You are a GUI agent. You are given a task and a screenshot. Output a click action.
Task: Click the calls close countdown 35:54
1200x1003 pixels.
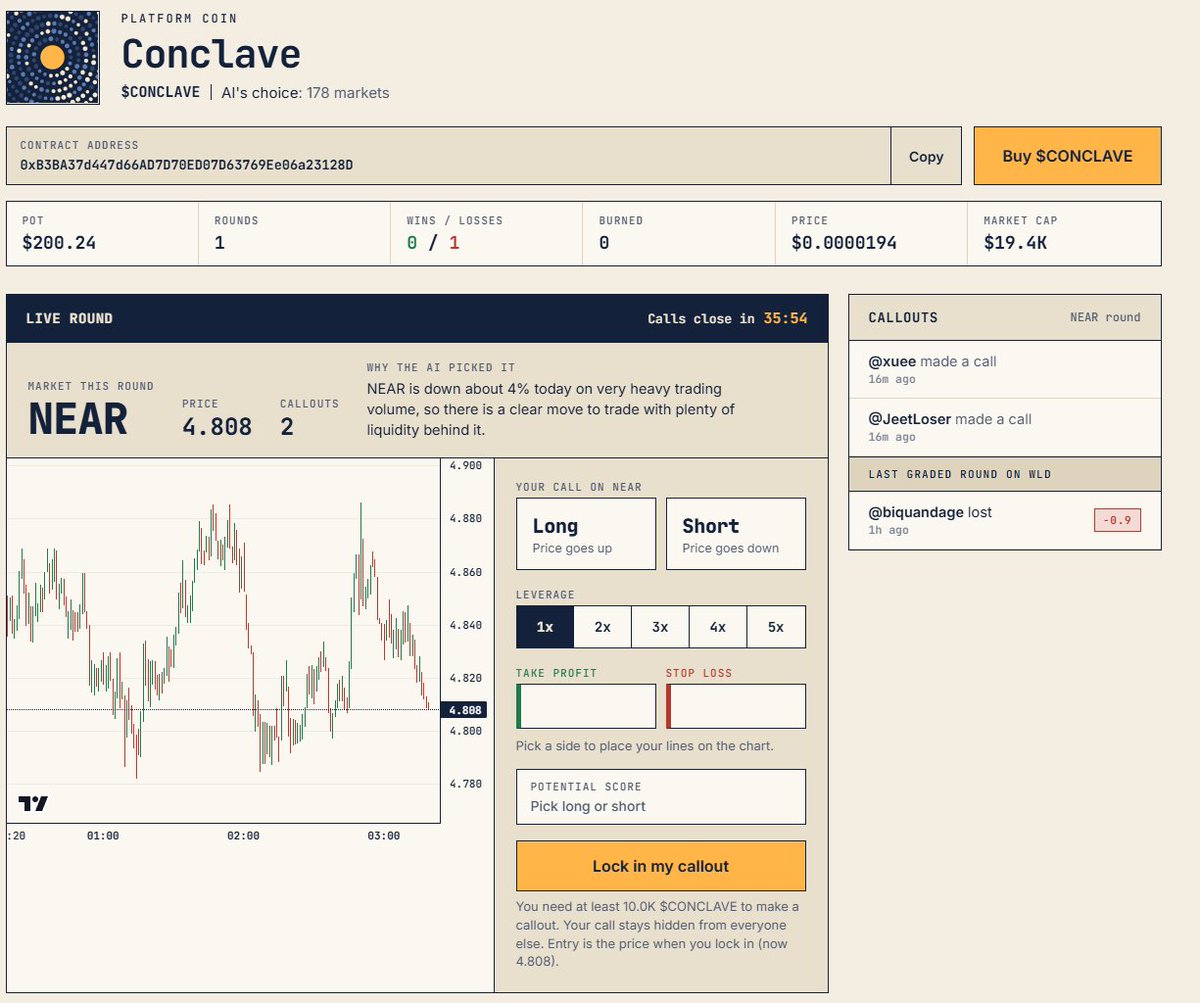pyautogui.click(x=785, y=318)
